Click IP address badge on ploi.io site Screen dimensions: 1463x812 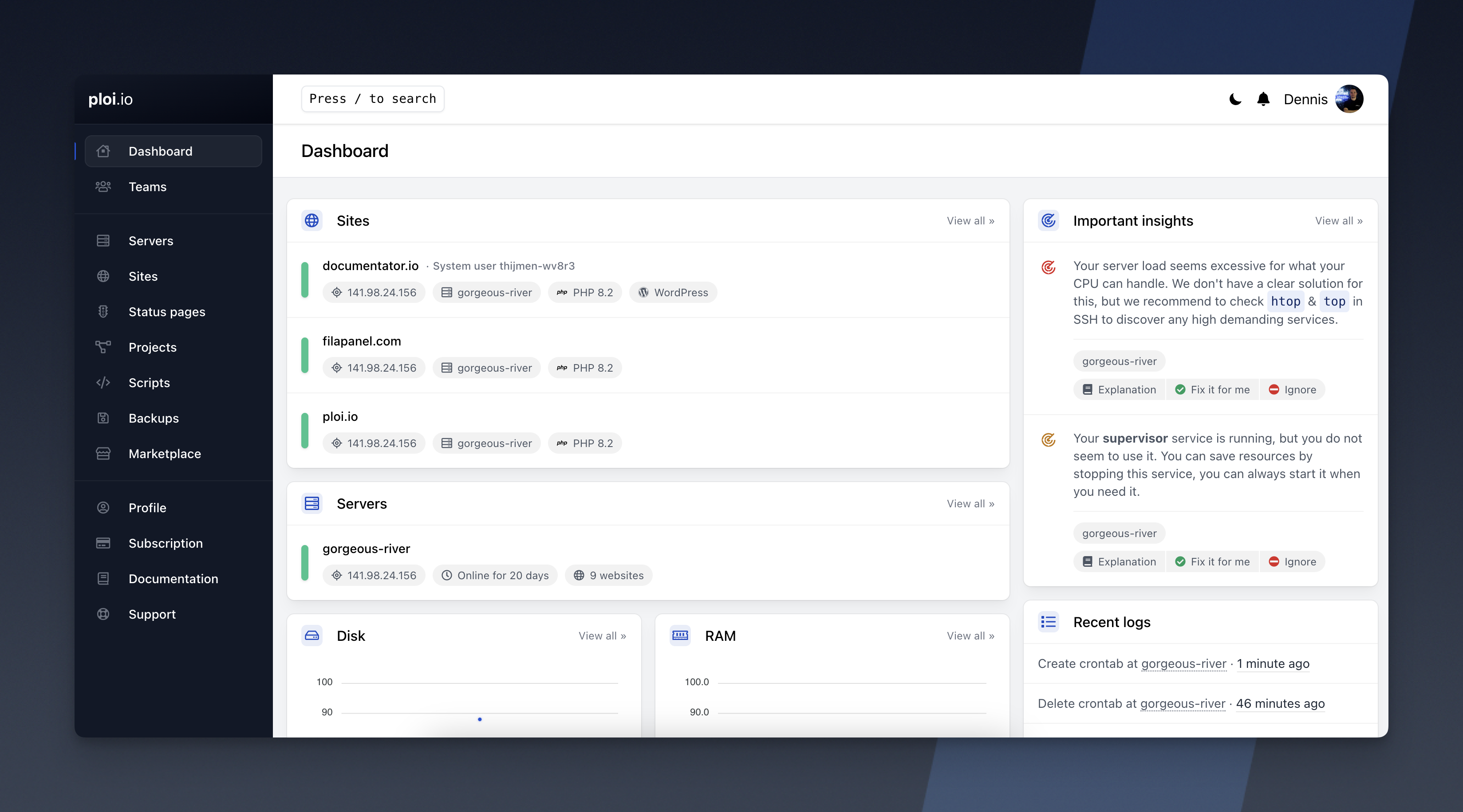[374, 443]
